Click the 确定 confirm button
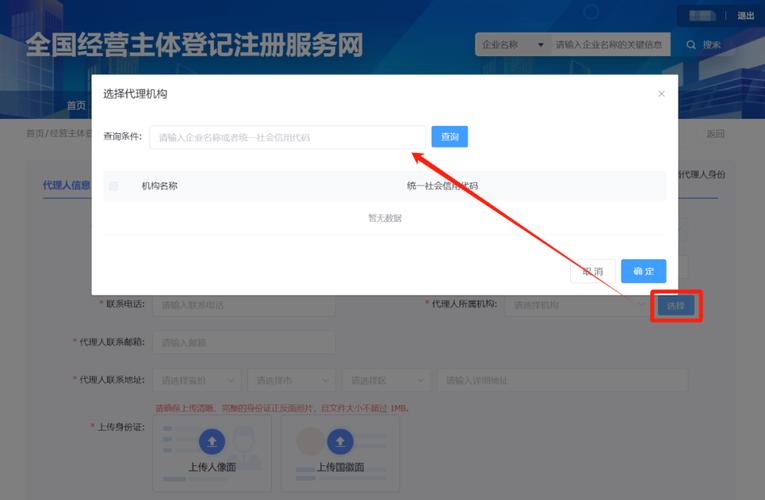 [x=643, y=271]
